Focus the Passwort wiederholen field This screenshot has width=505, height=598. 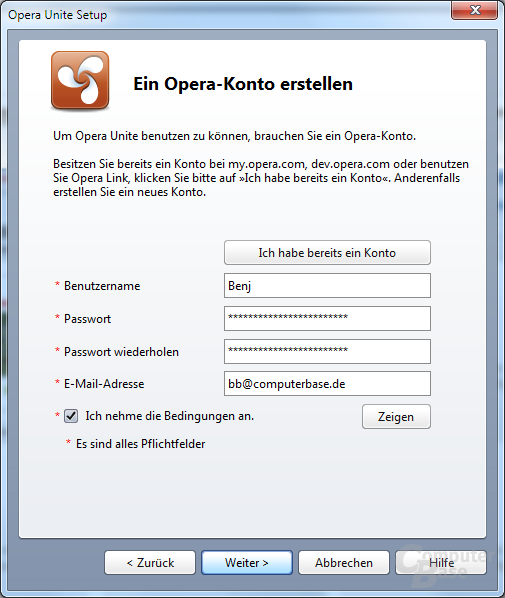click(327, 351)
